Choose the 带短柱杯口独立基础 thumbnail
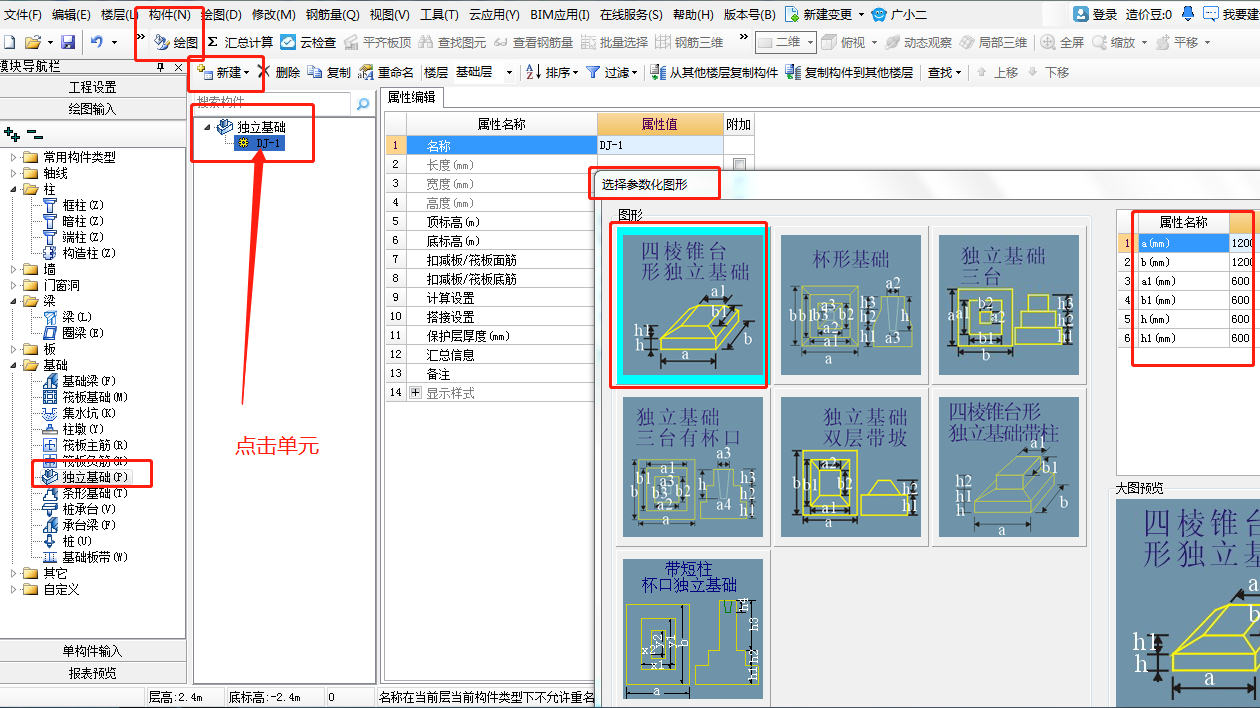1260x708 pixels. [x=691, y=629]
